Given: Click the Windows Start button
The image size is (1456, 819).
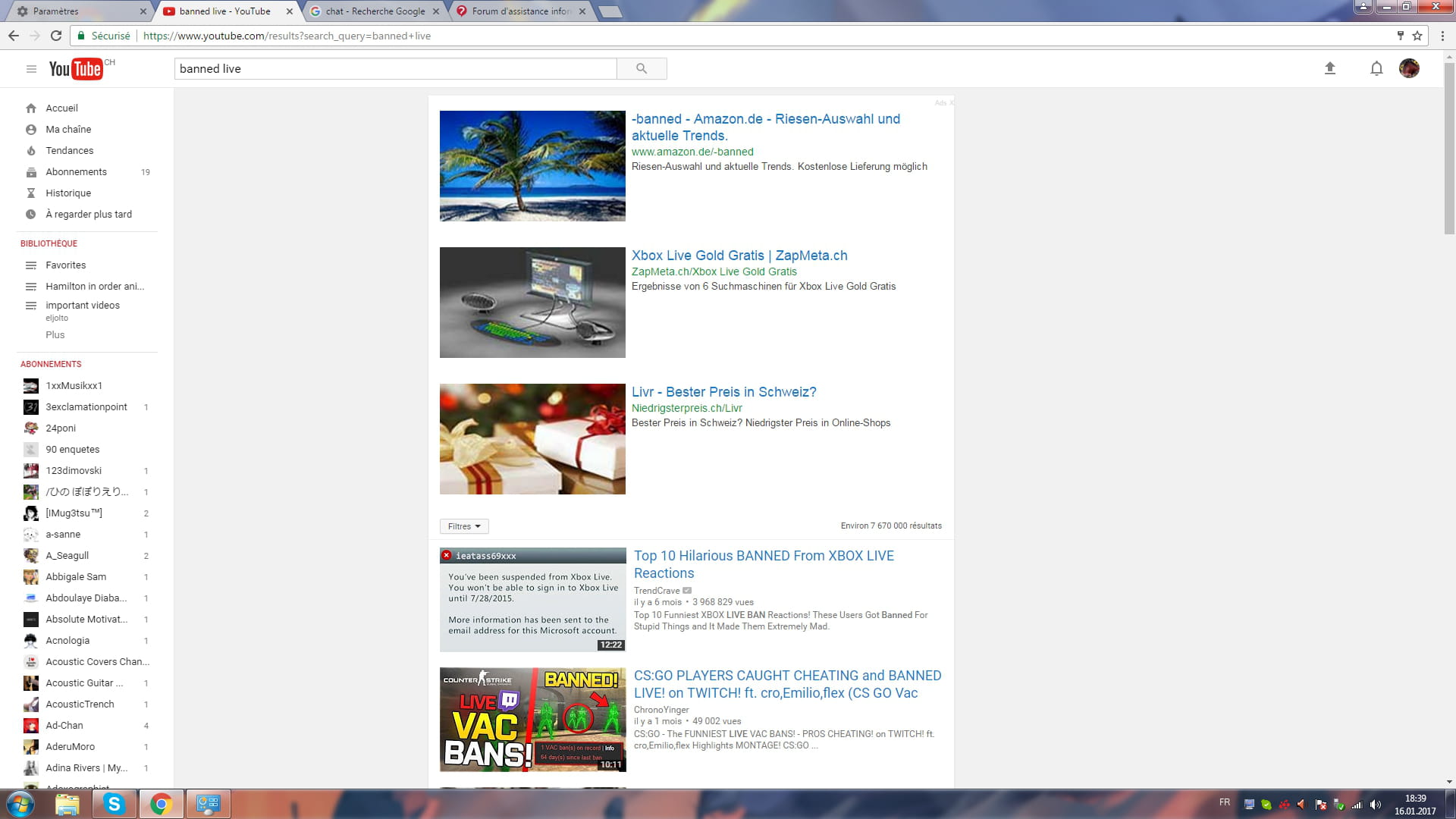Looking at the screenshot, I should tap(20, 804).
